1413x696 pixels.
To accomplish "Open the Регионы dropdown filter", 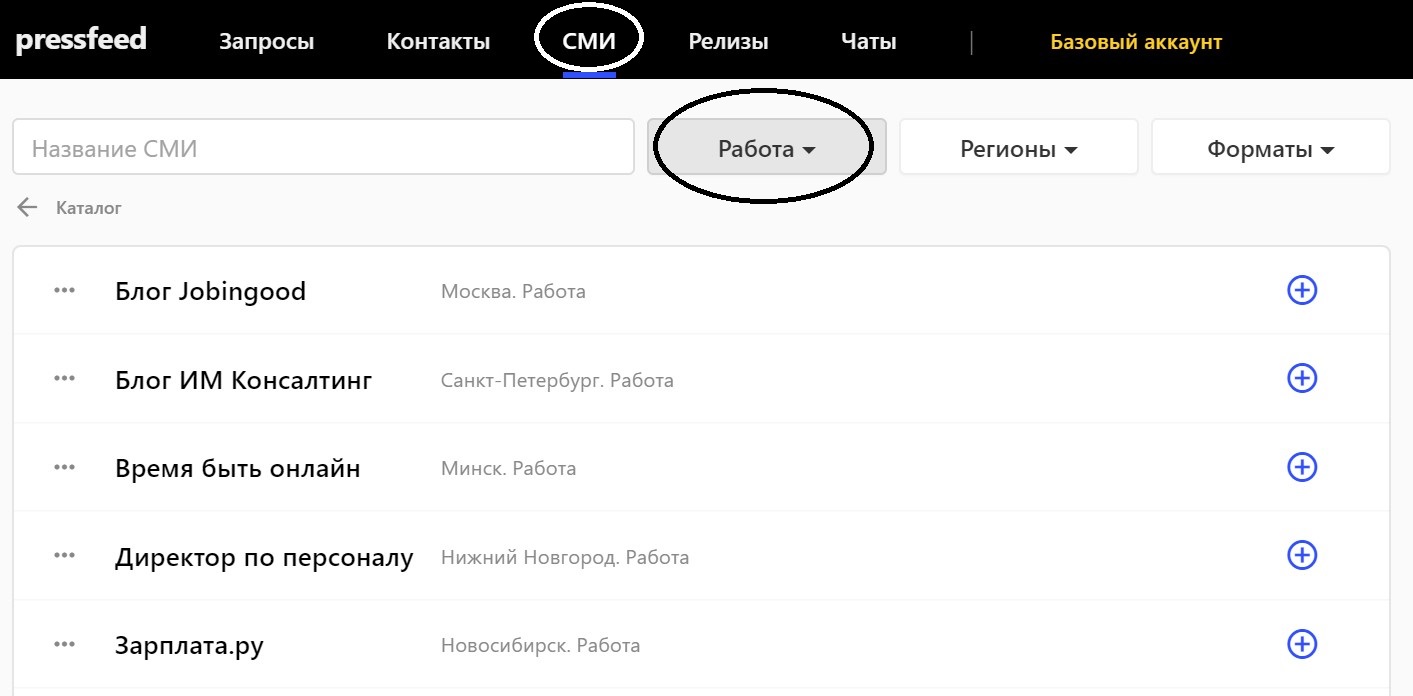I will tap(1018, 149).
